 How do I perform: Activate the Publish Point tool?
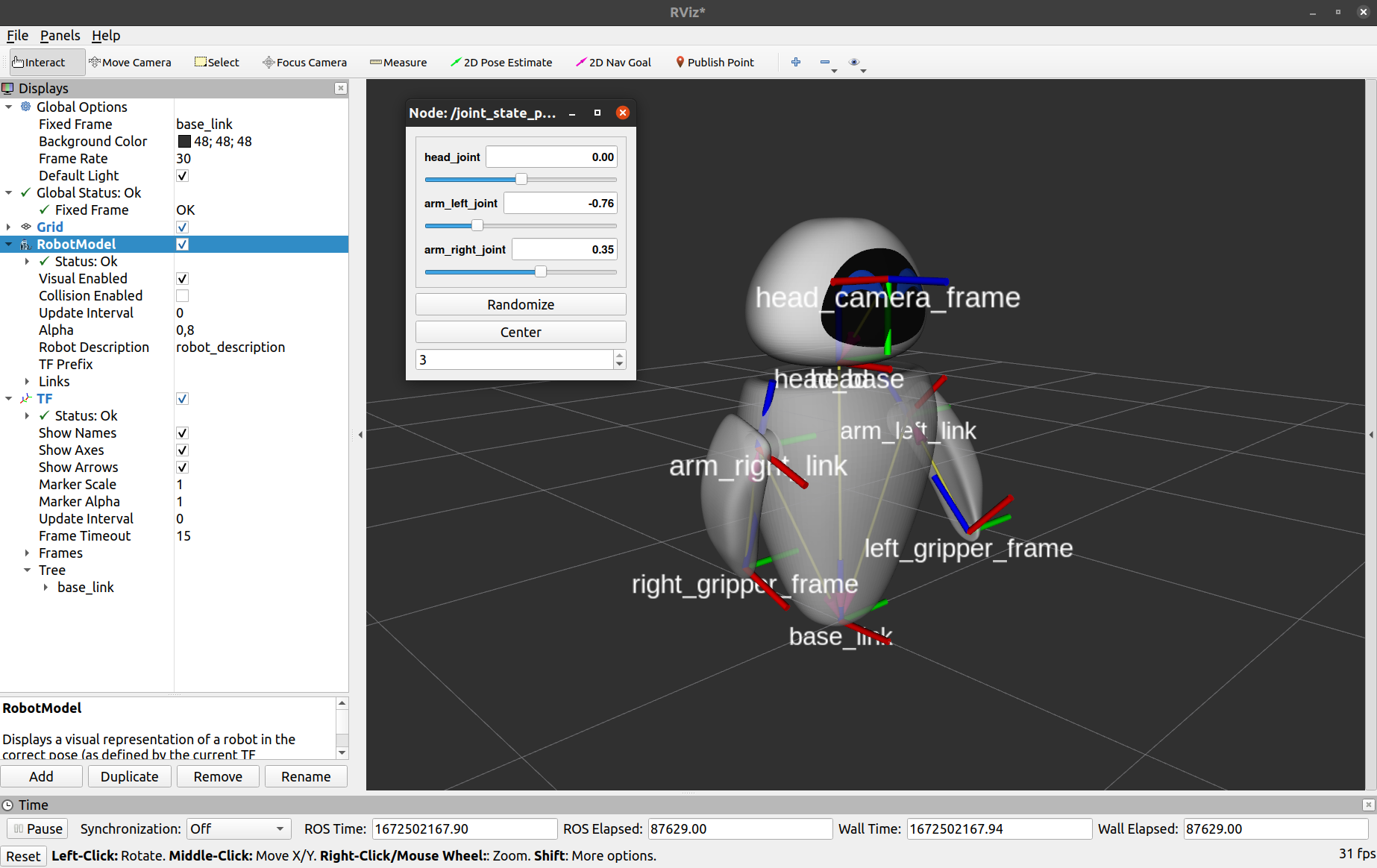(x=715, y=63)
